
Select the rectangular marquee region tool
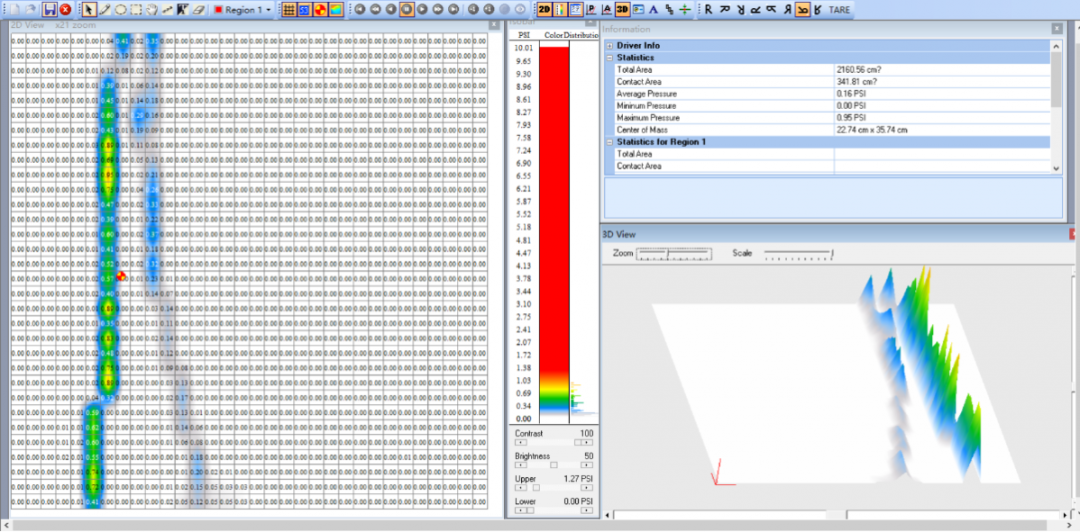[x=136, y=9]
